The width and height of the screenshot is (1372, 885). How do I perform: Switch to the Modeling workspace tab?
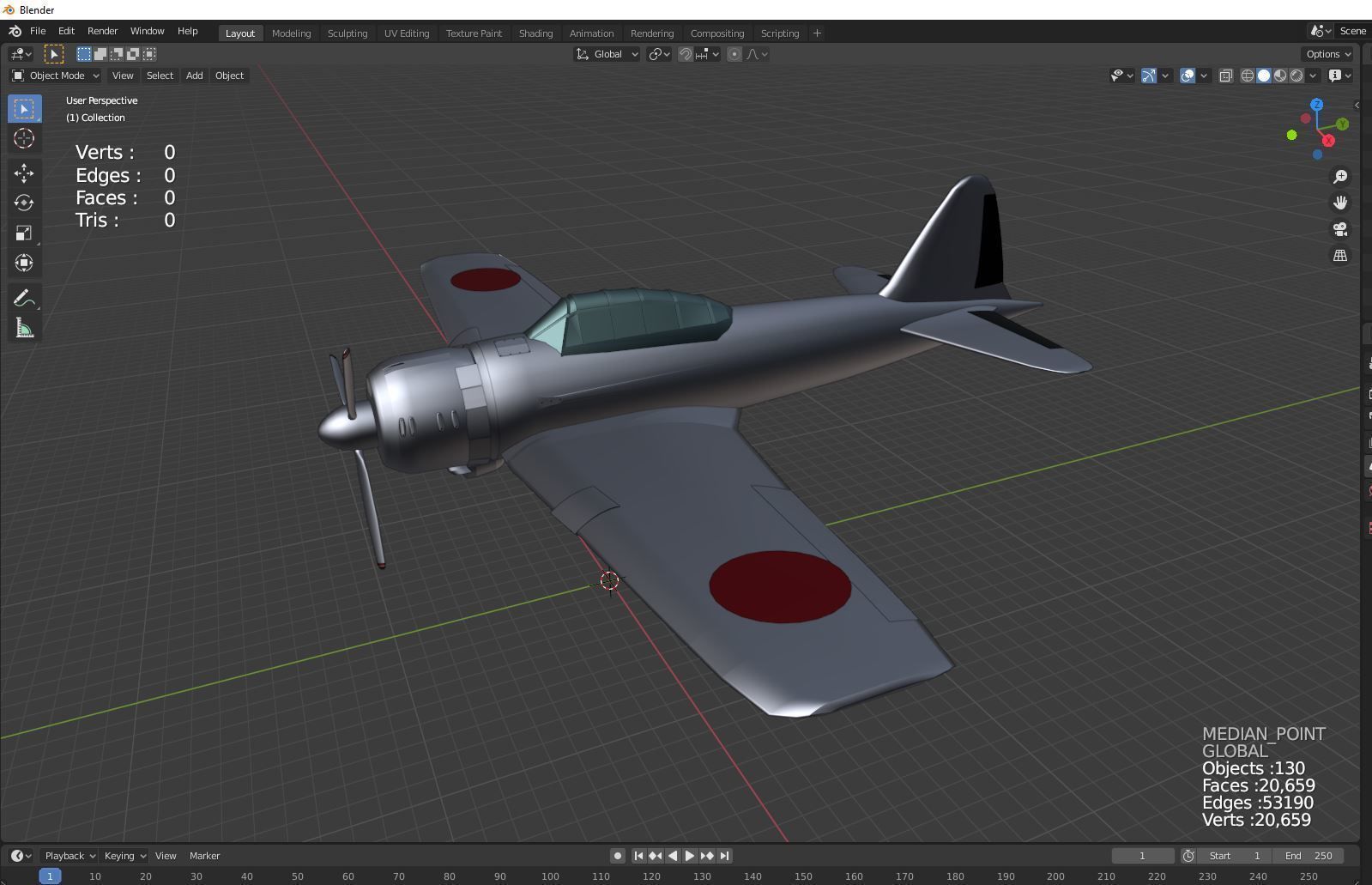pos(291,33)
